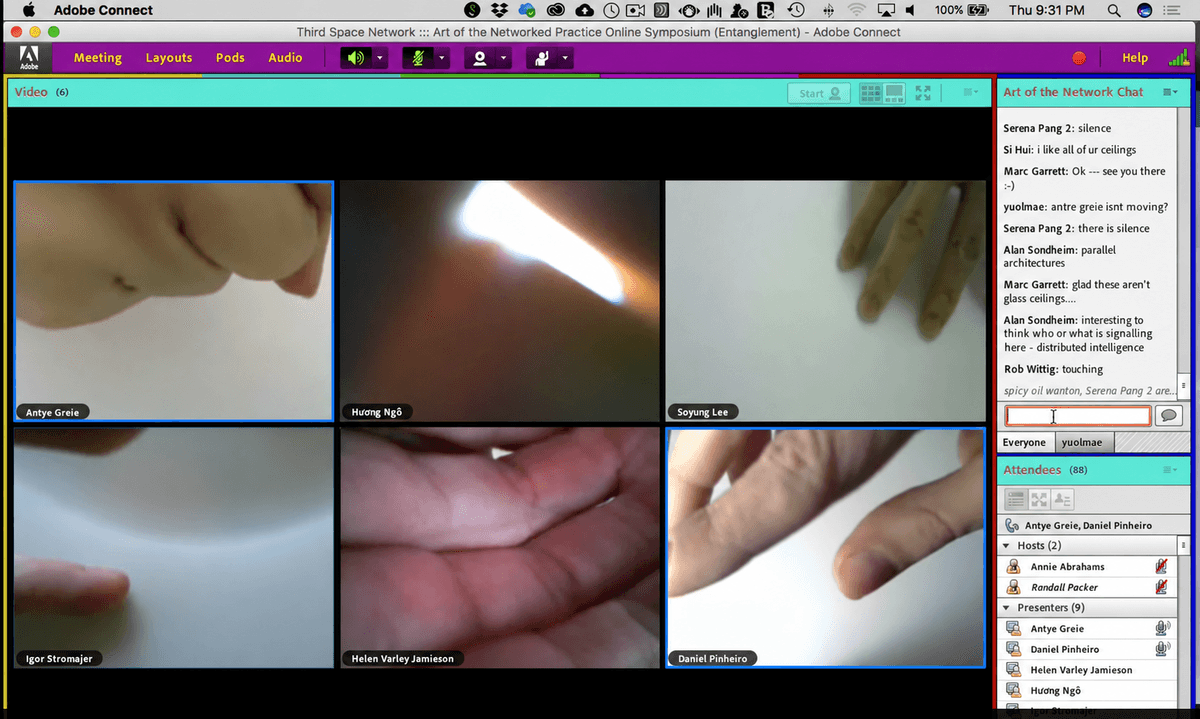Open the microphone options dropdown arrow
This screenshot has width=1200, height=719.
442,58
